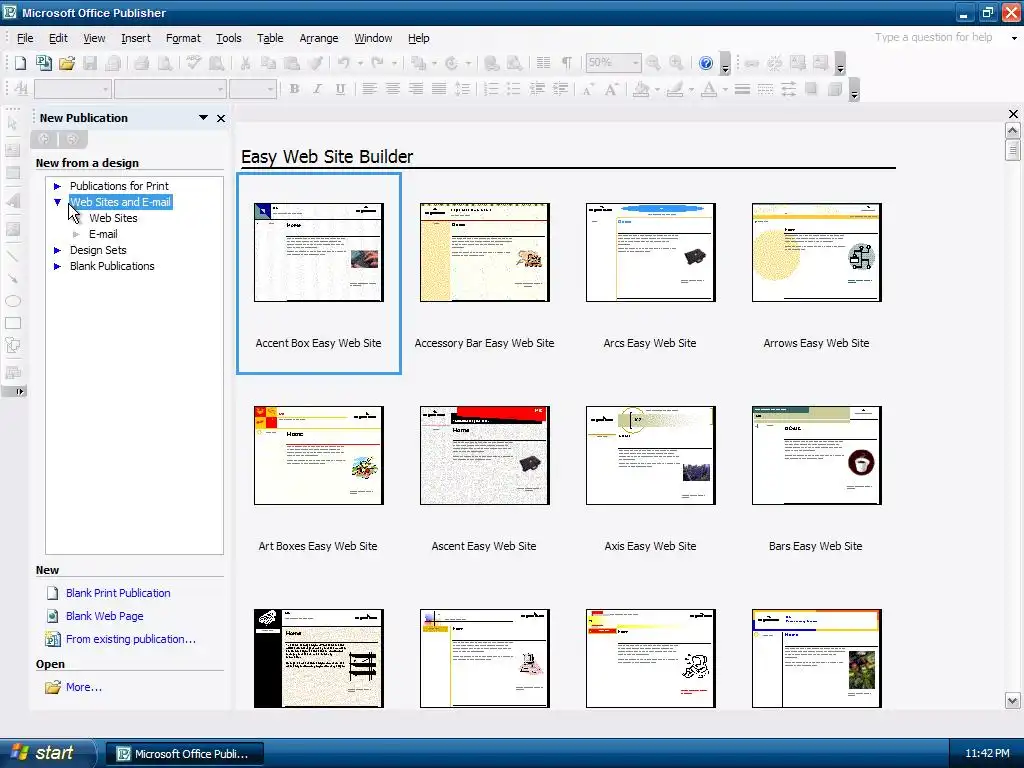The height and width of the screenshot is (768, 1024).
Task: Open the Insert menu
Action: point(136,38)
